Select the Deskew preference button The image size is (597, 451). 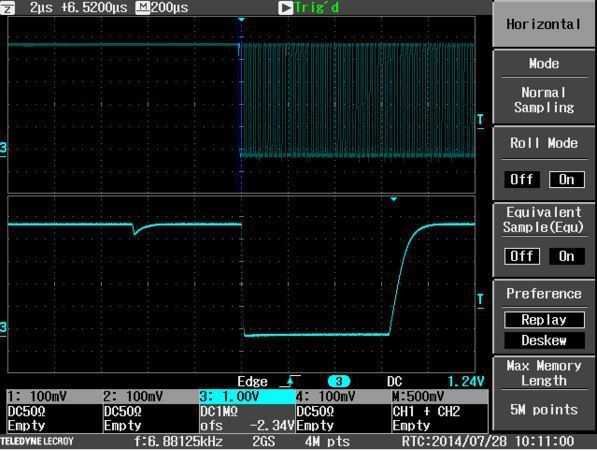pos(544,340)
